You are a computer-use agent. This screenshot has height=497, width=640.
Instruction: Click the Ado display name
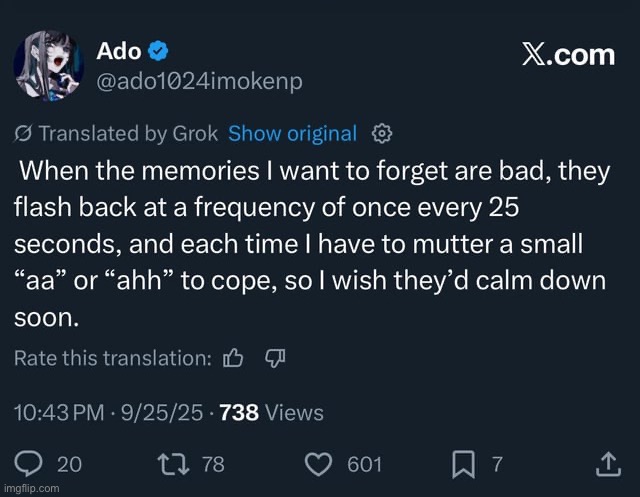(118, 51)
